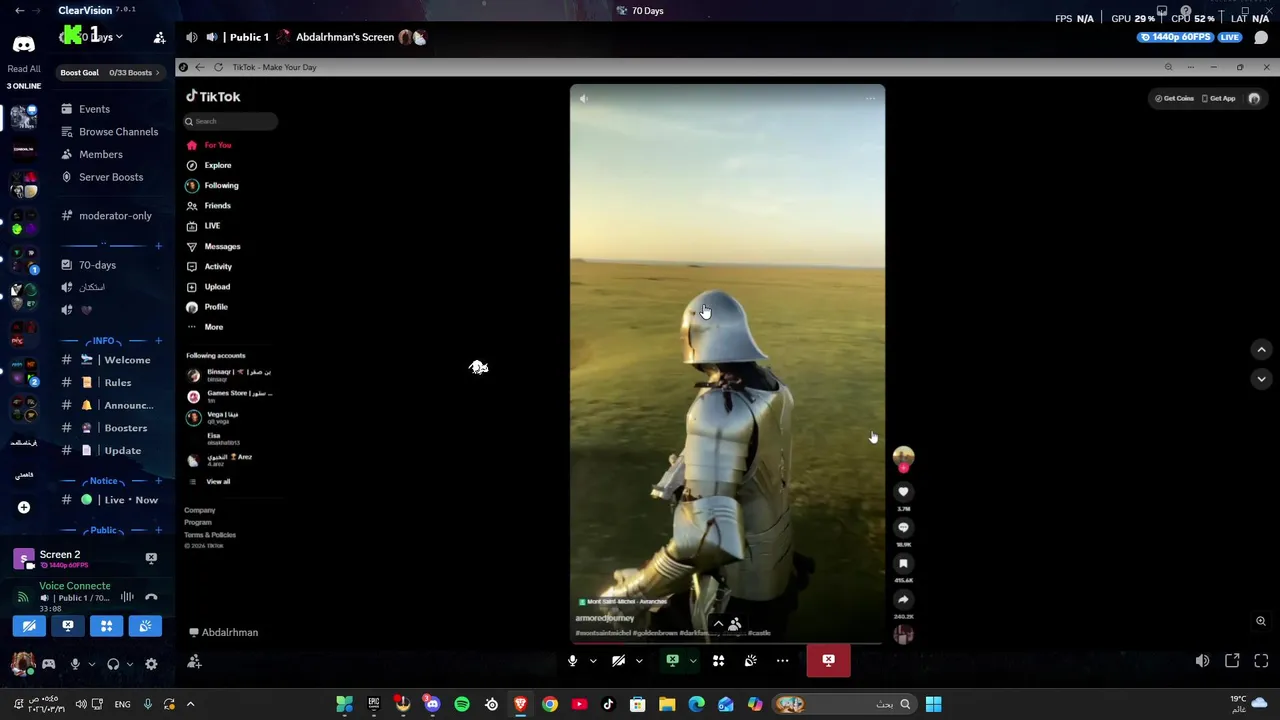Open Discord direct messages home icon
Screen dimensions: 1280x720
point(23,45)
